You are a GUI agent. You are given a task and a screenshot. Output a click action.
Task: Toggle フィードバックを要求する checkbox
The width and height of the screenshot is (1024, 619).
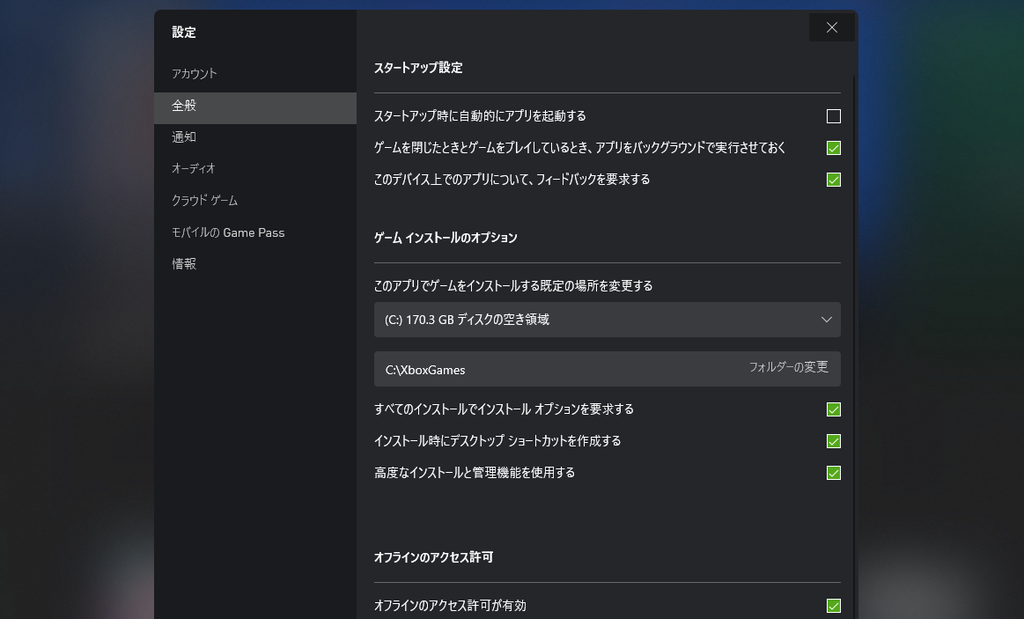833,180
